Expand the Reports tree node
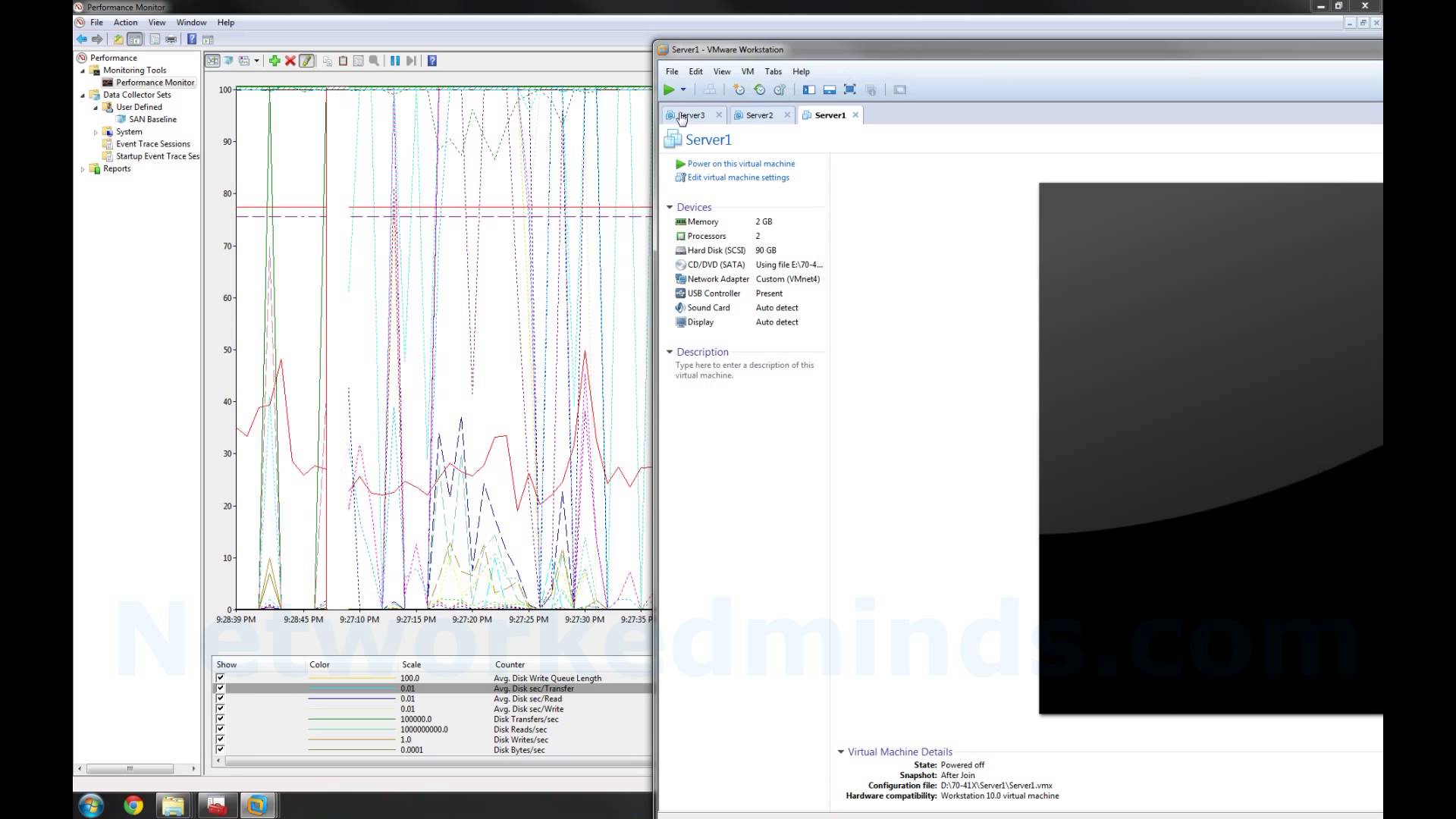Viewport: 1456px width, 819px height. point(83,169)
